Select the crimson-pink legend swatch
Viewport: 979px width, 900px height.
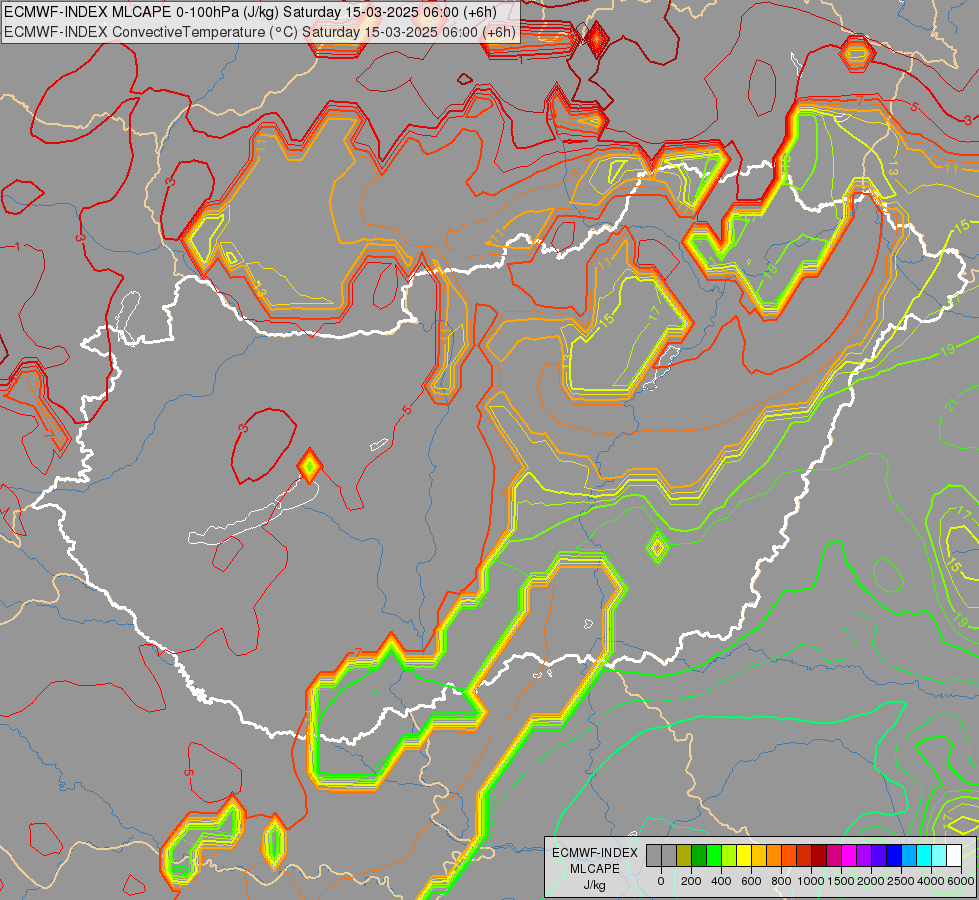[834, 855]
